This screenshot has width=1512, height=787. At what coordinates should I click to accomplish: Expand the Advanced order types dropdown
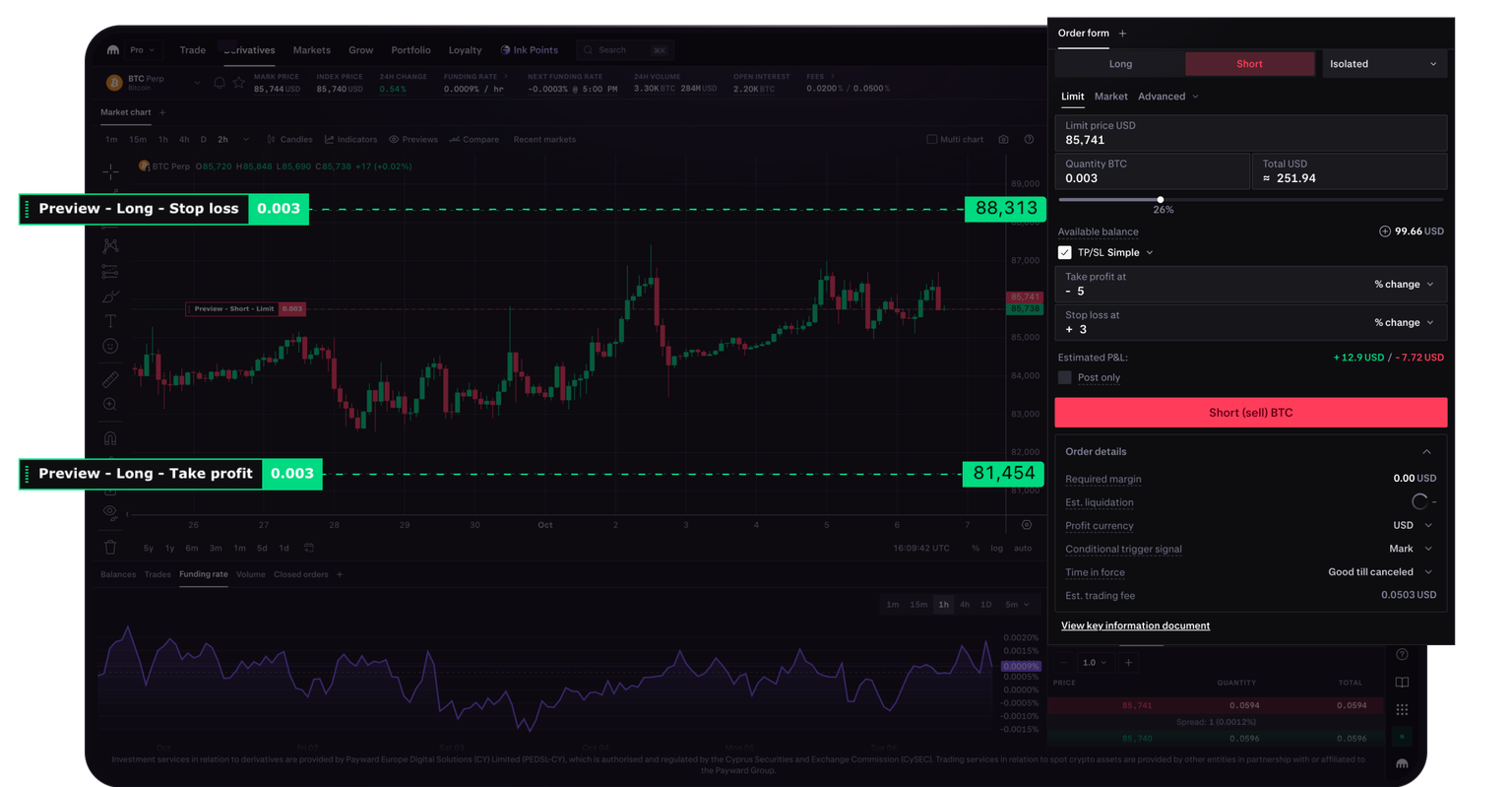1168,97
